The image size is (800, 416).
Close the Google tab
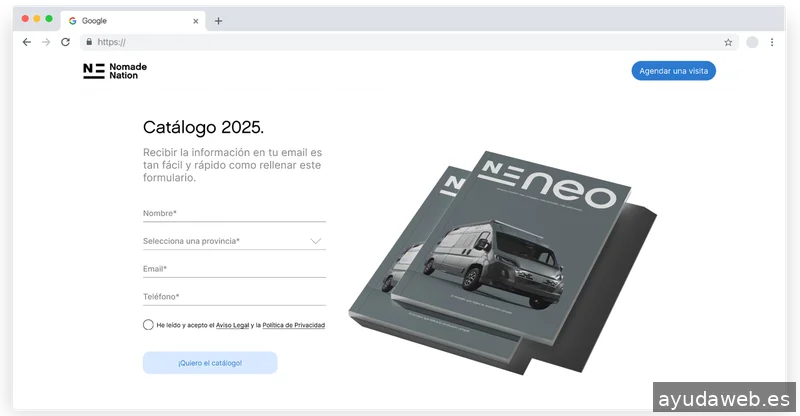point(195,20)
